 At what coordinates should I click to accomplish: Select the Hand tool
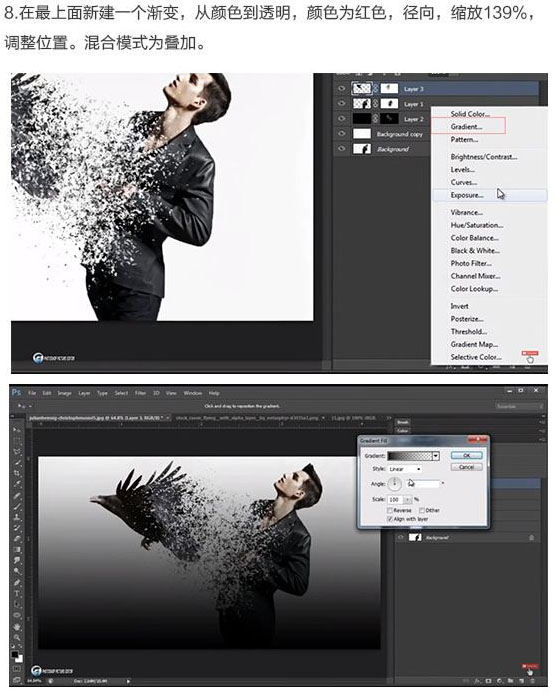coord(16,626)
